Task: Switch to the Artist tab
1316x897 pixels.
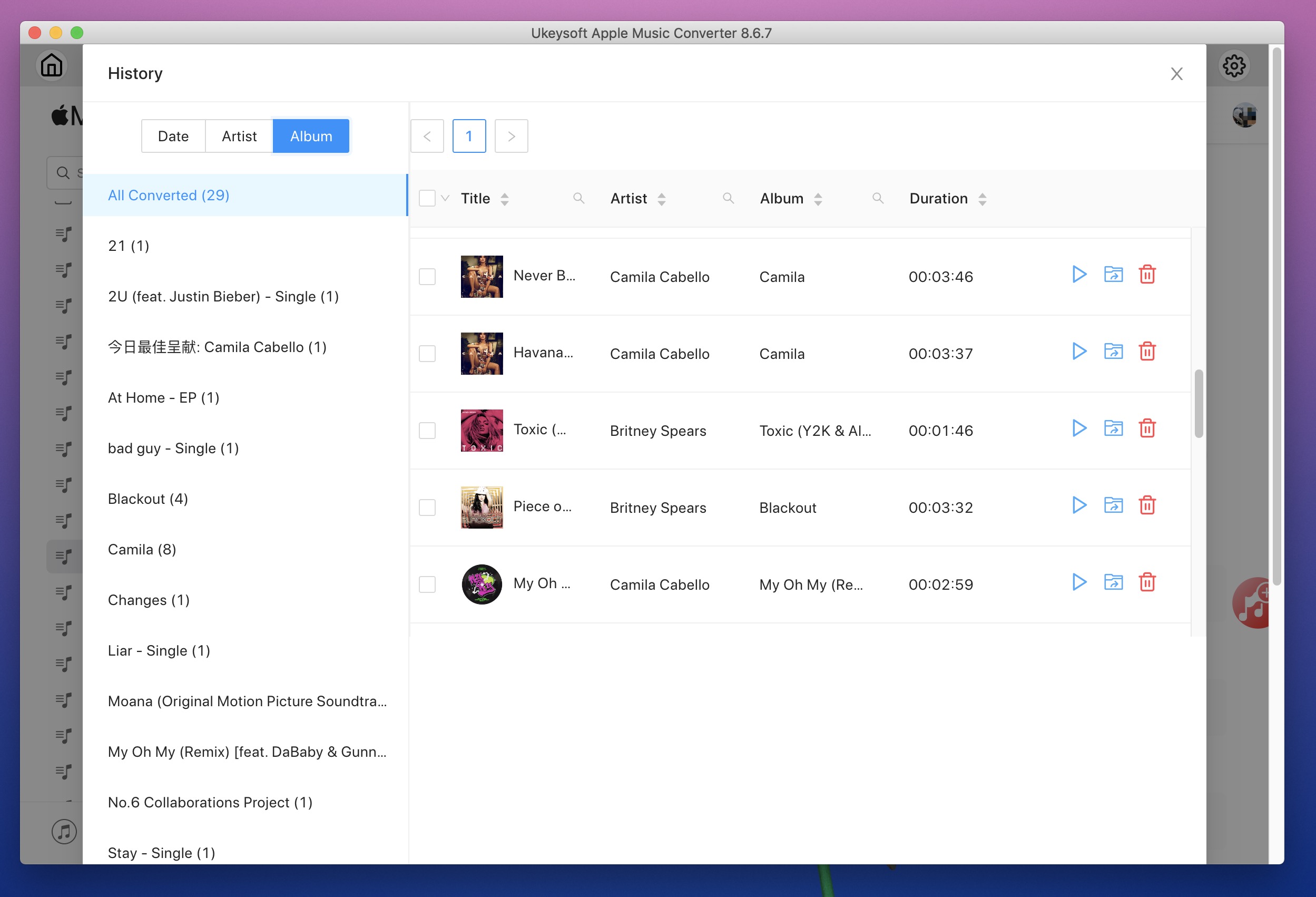Action: (239, 136)
